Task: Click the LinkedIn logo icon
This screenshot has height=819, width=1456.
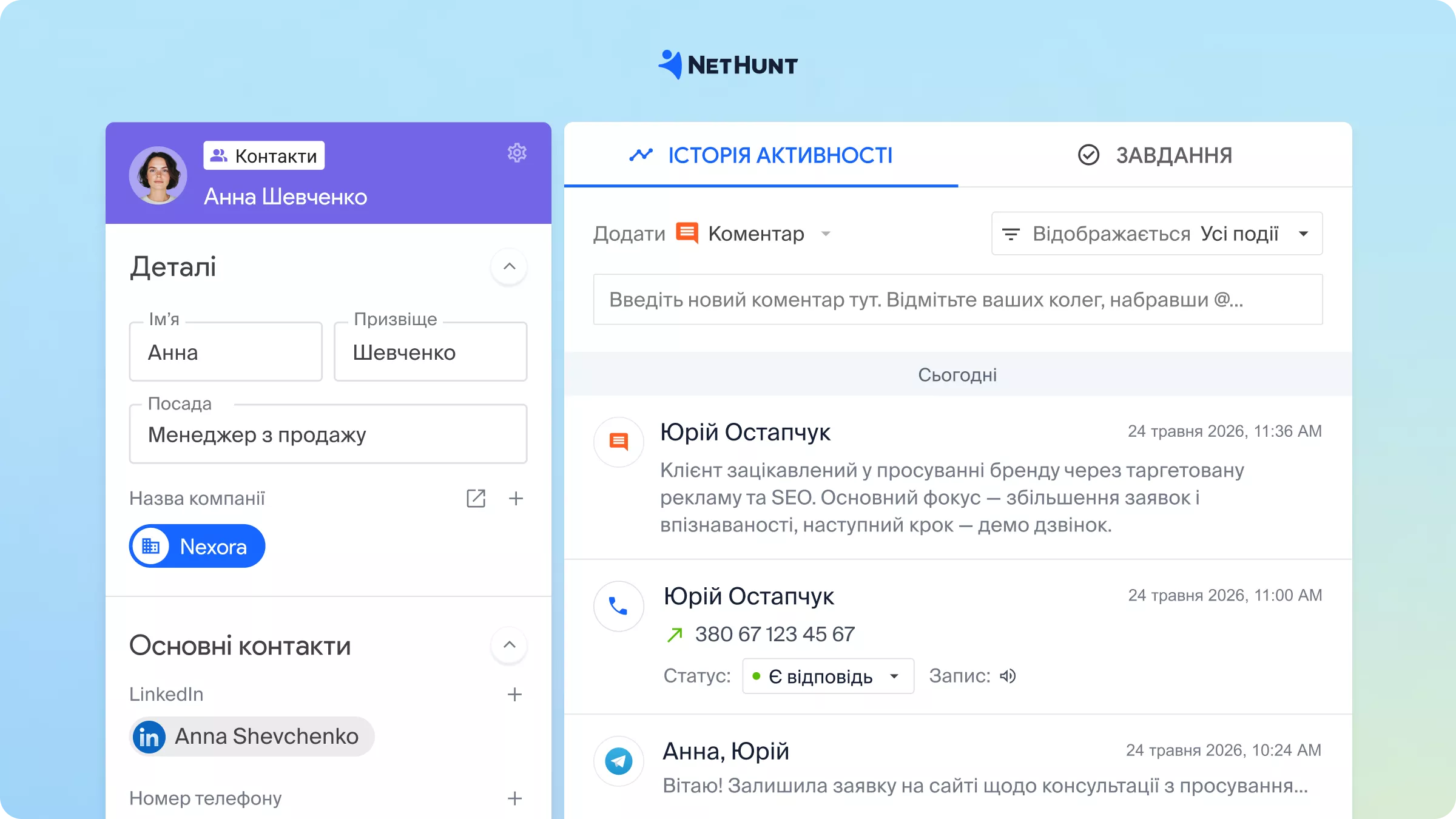Action: [x=149, y=737]
